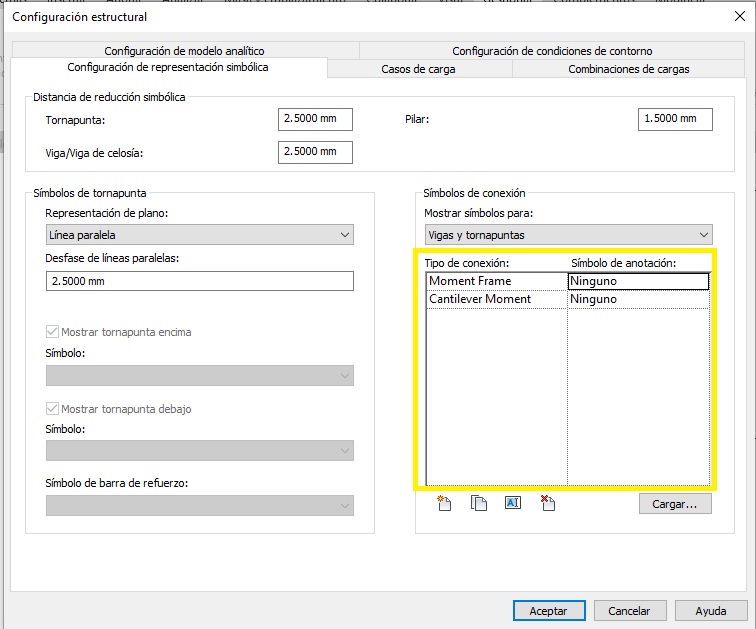The image size is (756, 629).
Task: Toggle Mostrar tornapunta encima checkbox
Action: (x=53, y=332)
